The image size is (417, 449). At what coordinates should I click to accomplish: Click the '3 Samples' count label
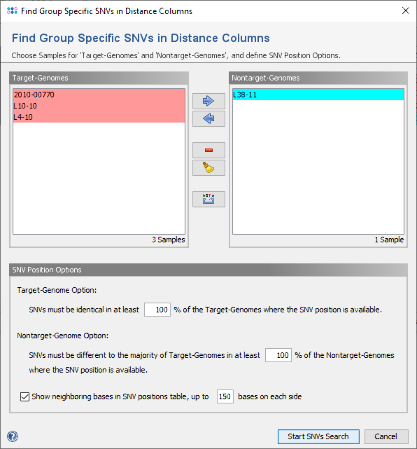pyautogui.click(x=168, y=240)
